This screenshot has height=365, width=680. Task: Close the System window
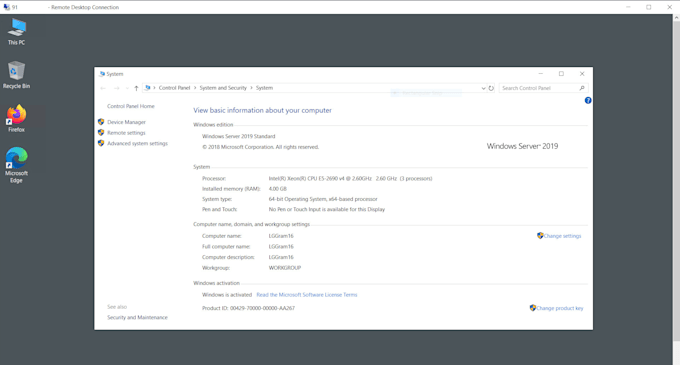[x=582, y=74]
